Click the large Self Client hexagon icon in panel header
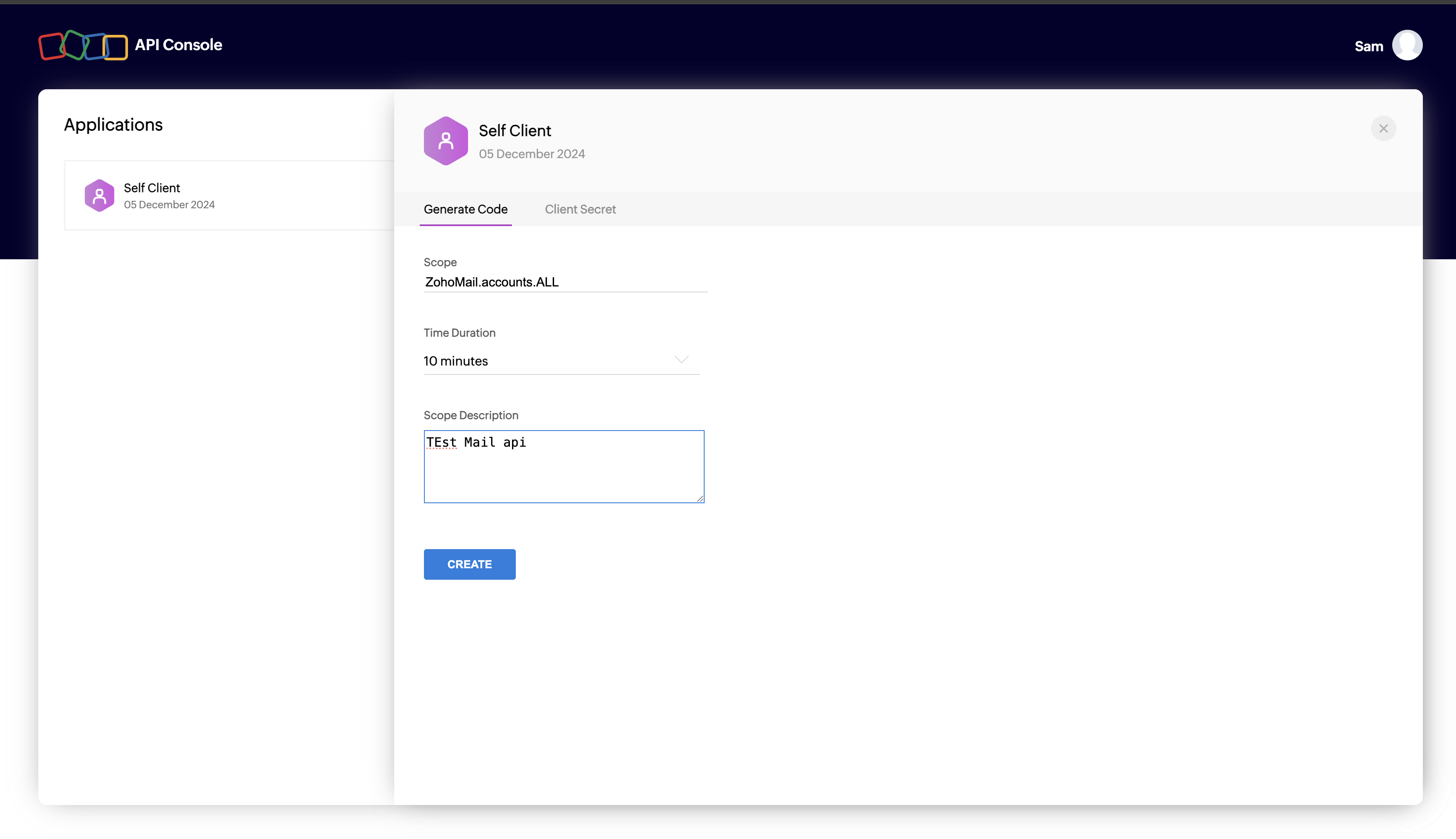1456x839 pixels. (x=446, y=141)
